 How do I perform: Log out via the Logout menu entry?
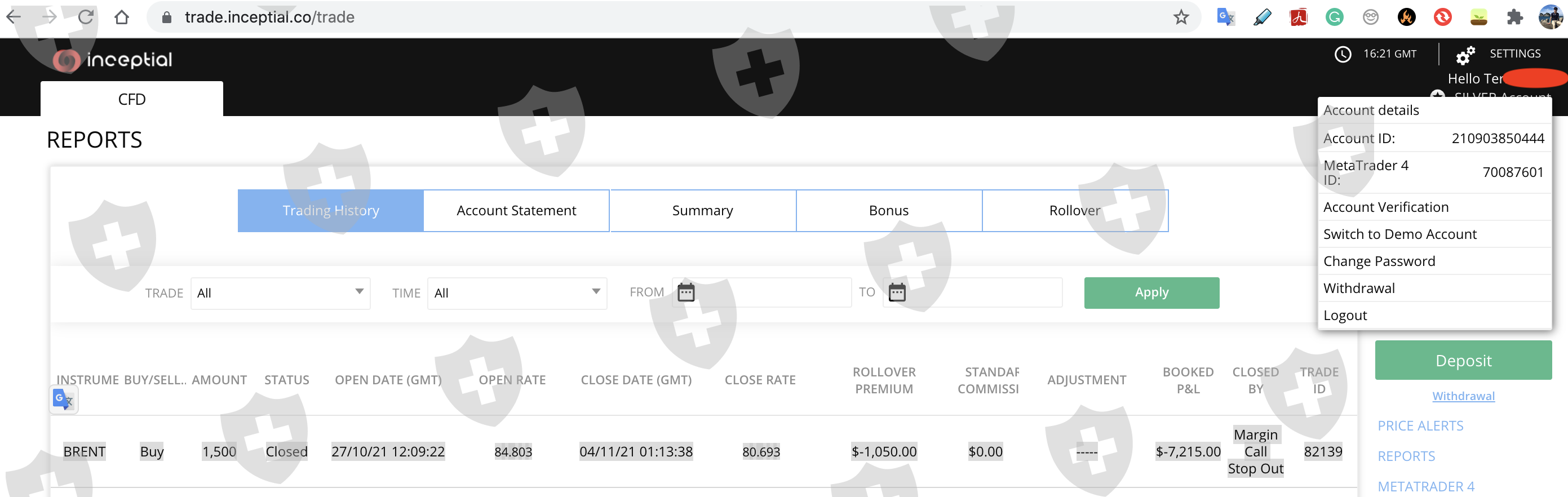tap(1434, 315)
